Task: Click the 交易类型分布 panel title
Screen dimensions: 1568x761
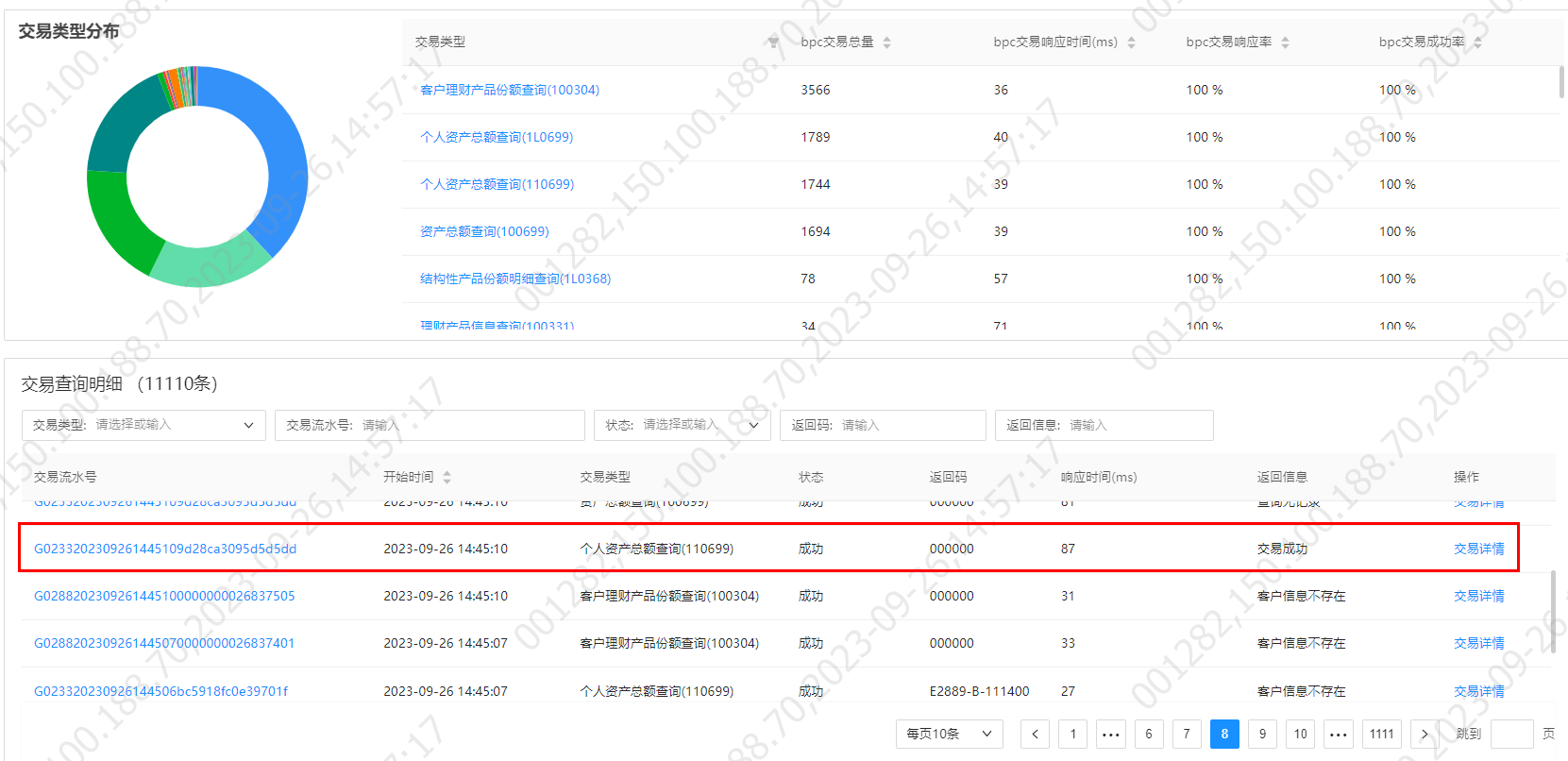Action: 69,31
